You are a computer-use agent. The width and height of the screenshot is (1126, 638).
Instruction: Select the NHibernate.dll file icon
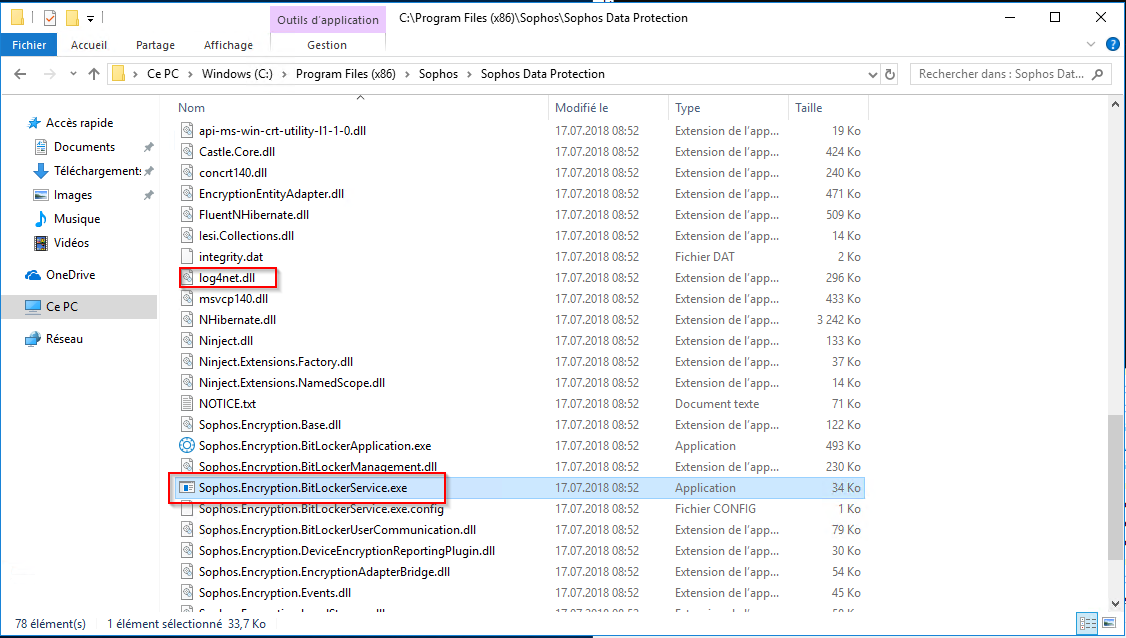click(187, 320)
